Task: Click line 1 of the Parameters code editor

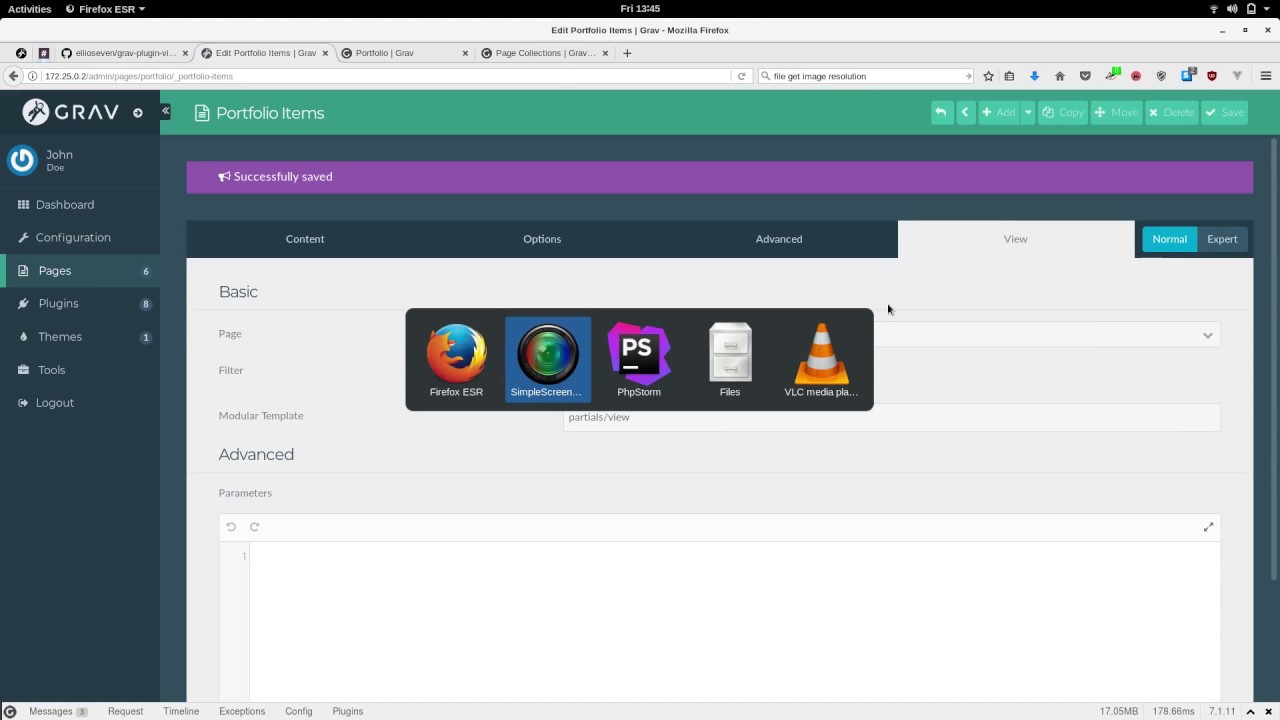Action: click(734, 556)
